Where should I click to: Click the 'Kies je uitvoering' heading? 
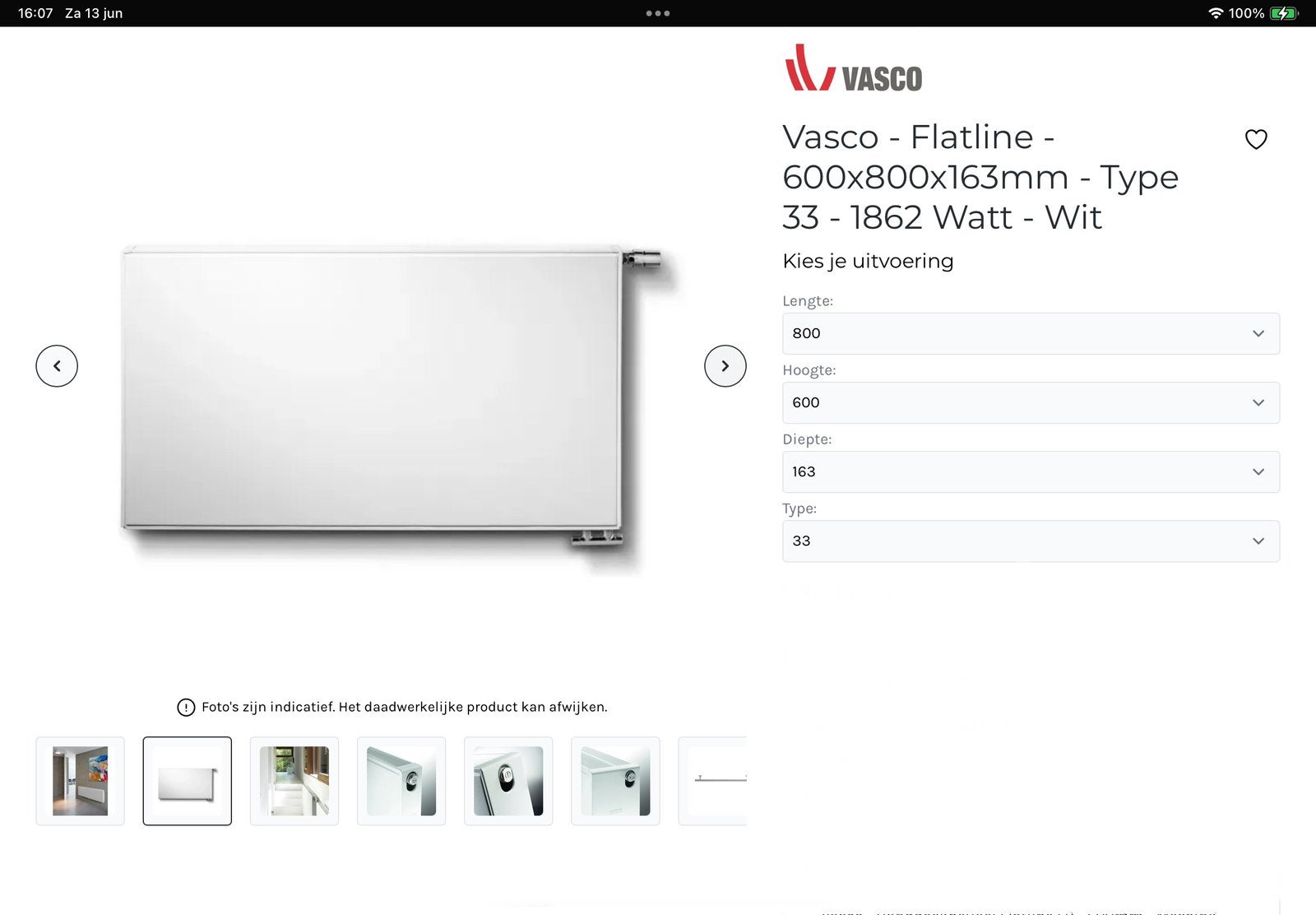[868, 261]
